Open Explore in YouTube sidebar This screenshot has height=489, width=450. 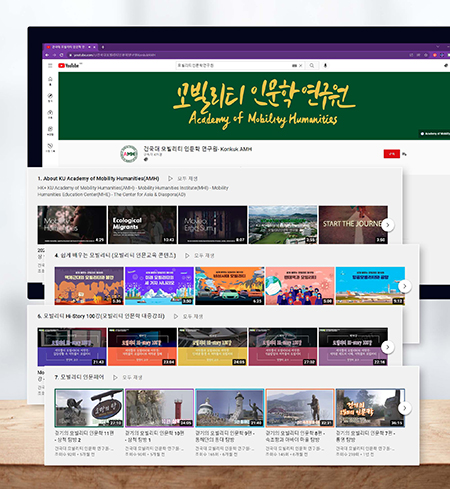[50, 97]
